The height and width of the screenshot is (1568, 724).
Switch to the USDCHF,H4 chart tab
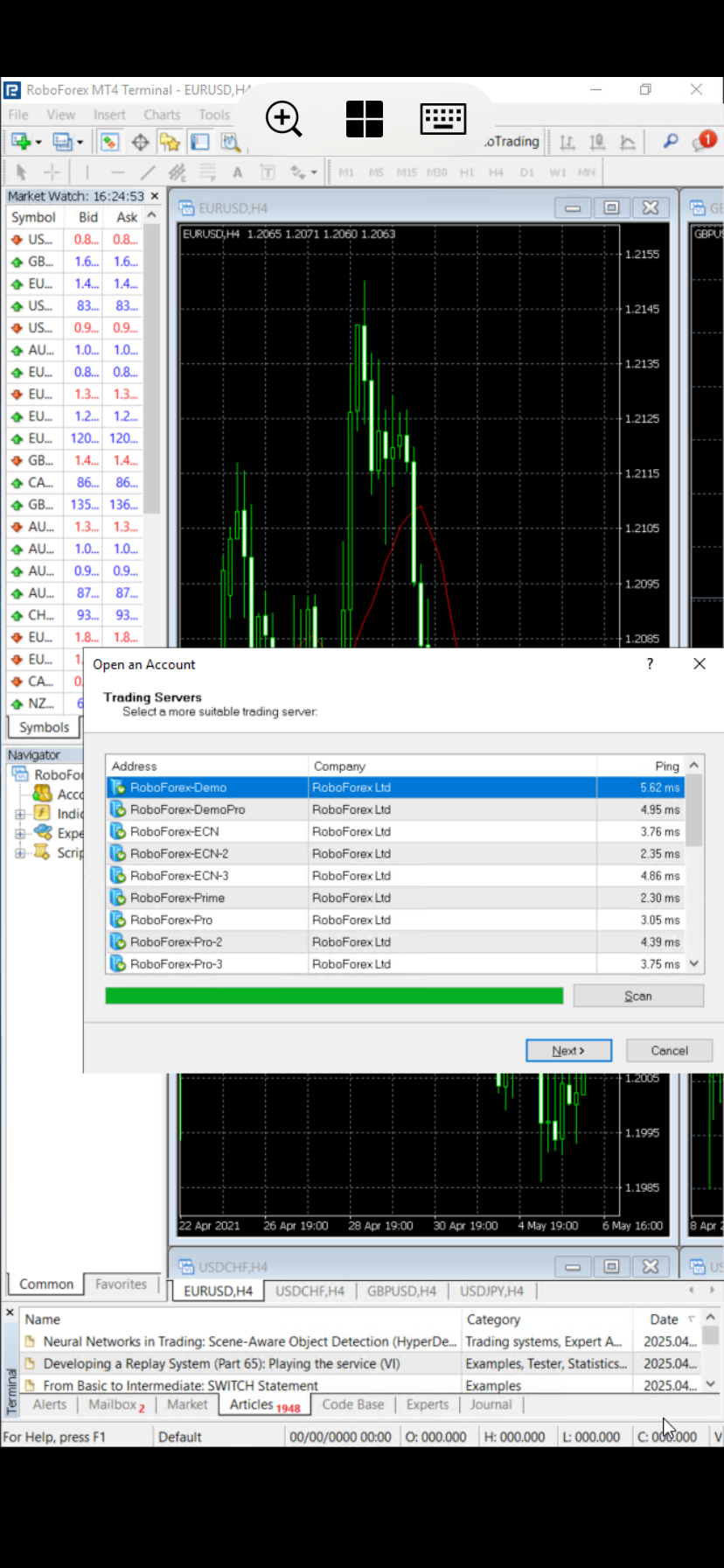pyautogui.click(x=310, y=1291)
